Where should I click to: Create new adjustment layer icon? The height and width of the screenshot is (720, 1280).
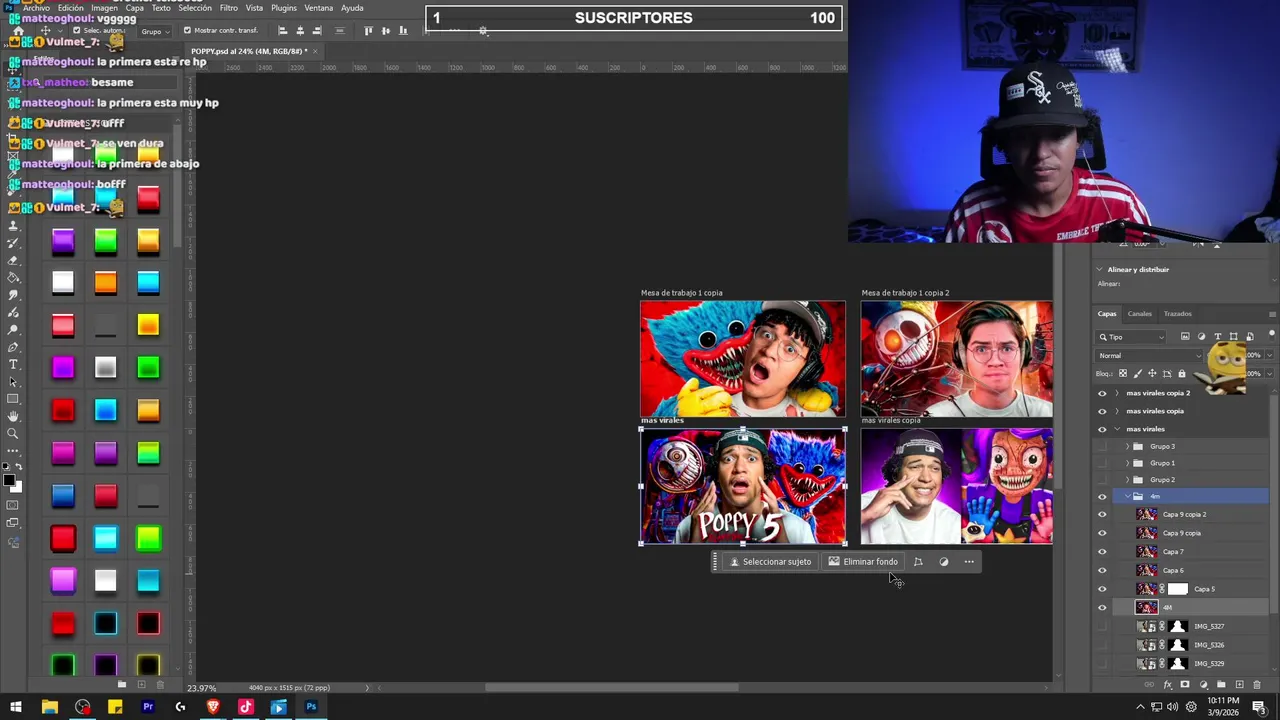[x=1203, y=685]
